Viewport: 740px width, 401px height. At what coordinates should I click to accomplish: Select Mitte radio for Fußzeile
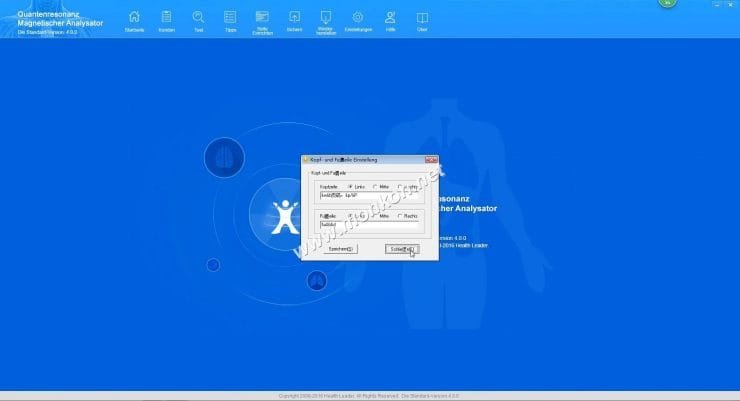(x=375, y=216)
